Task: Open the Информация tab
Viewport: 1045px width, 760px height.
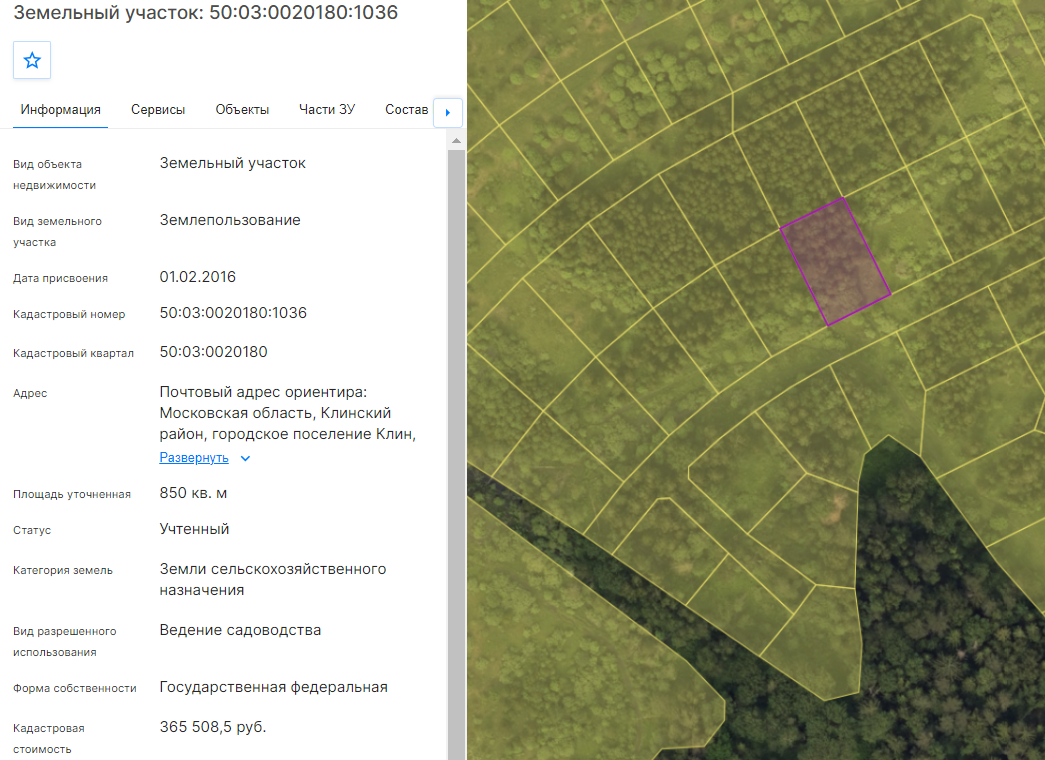Action: point(61,109)
